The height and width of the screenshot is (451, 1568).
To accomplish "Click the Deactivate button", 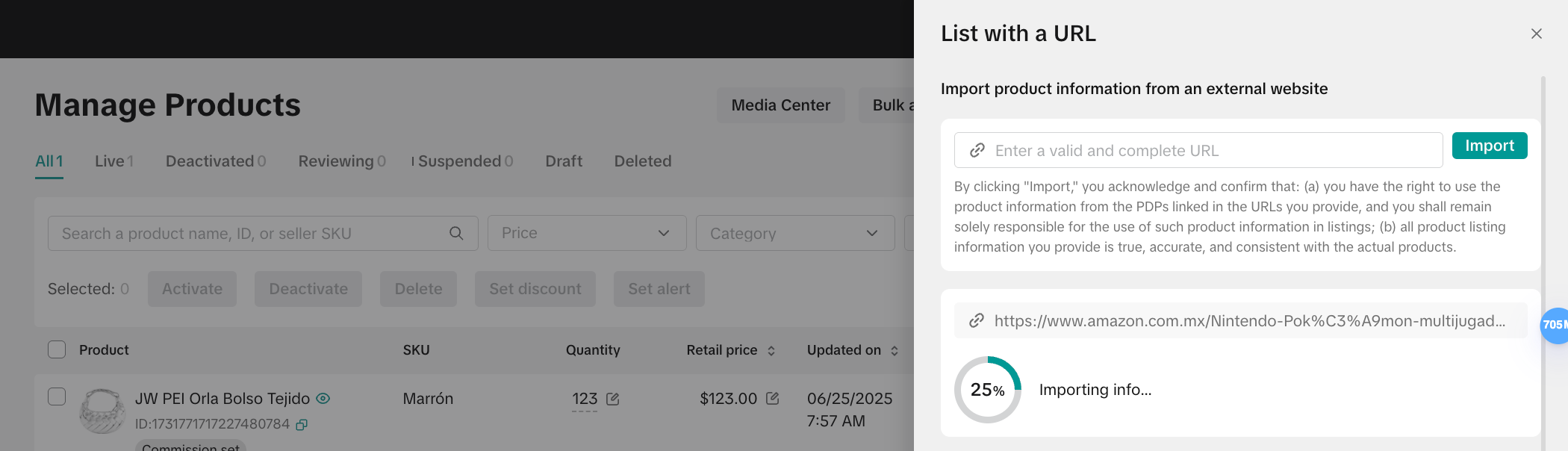I will tap(308, 289).
